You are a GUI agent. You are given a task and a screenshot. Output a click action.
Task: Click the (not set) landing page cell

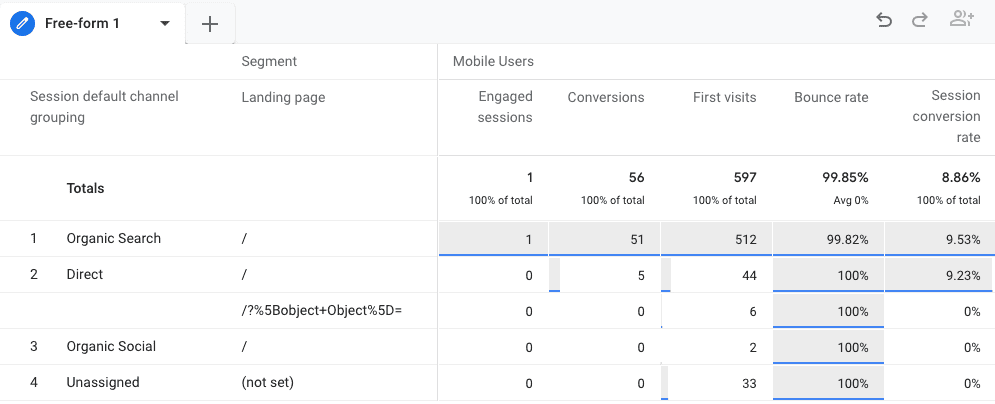pyautogui.click(x=267, y=382)
